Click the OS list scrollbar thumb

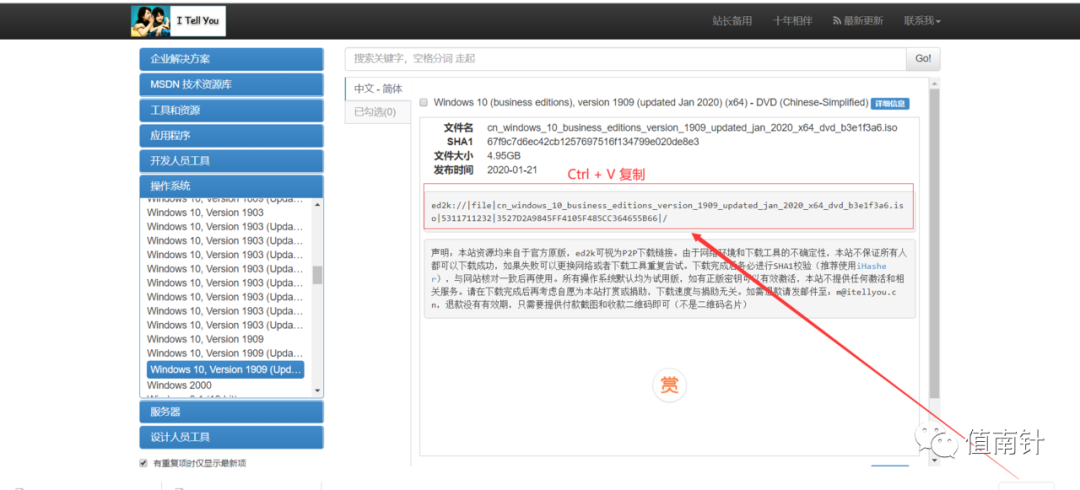(318, 276)
